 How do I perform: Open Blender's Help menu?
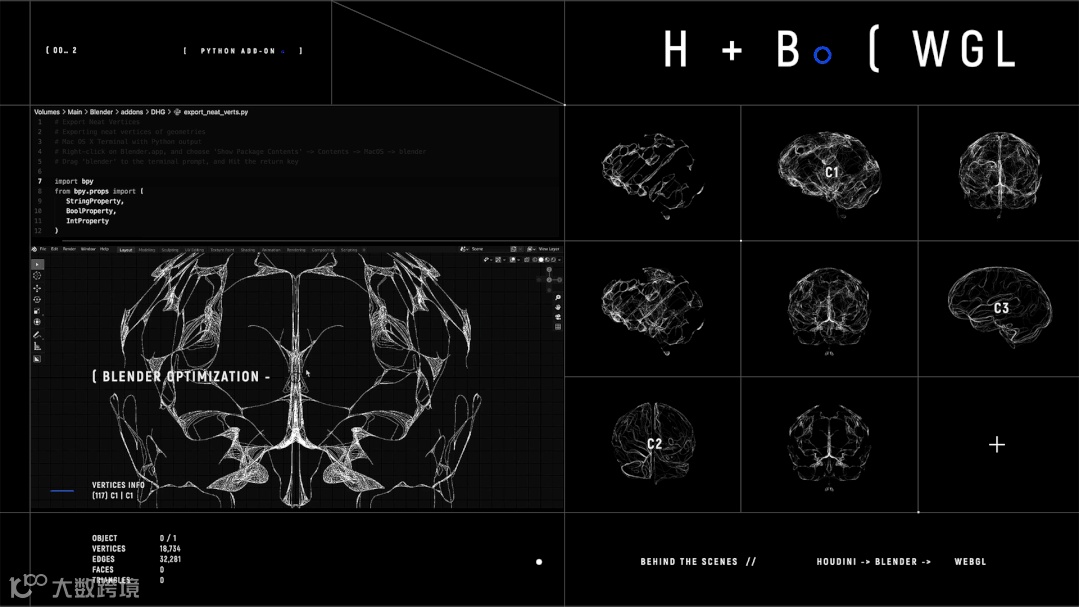point(104,249)
